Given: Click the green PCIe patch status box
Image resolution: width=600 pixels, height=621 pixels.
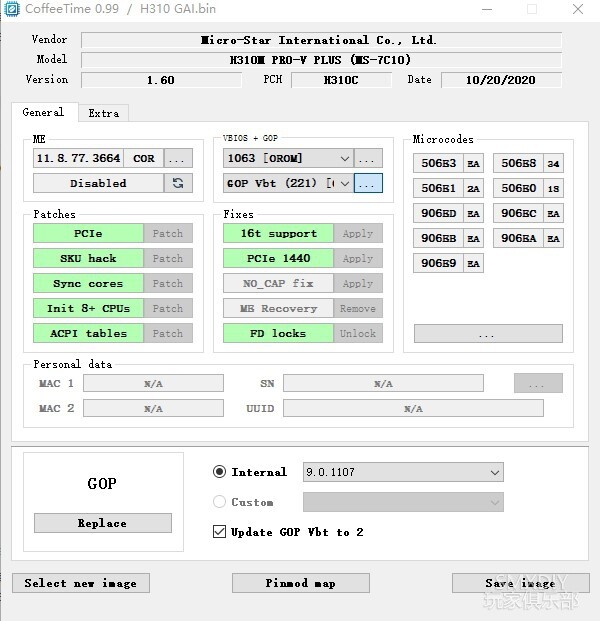Looking at the screenshot, I should coord(88,233).
